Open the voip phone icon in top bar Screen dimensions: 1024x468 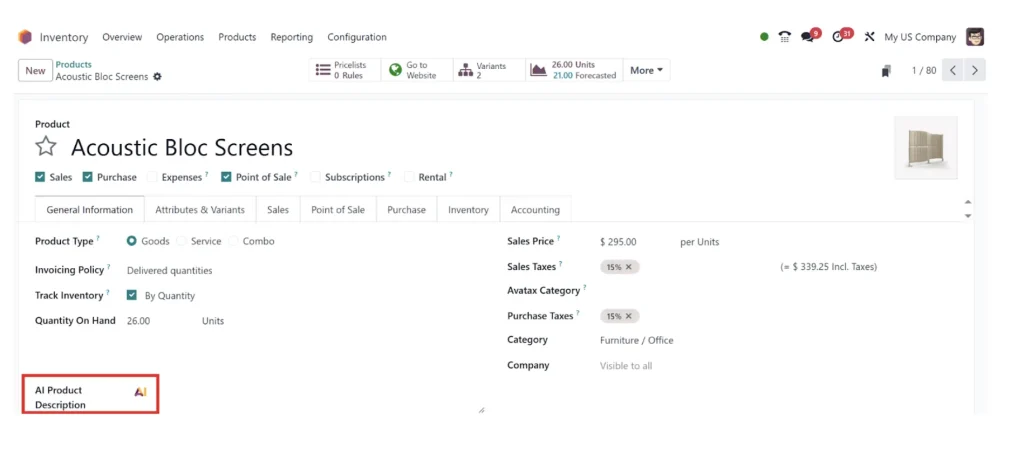pyautogui.click(x=785, y=37)
